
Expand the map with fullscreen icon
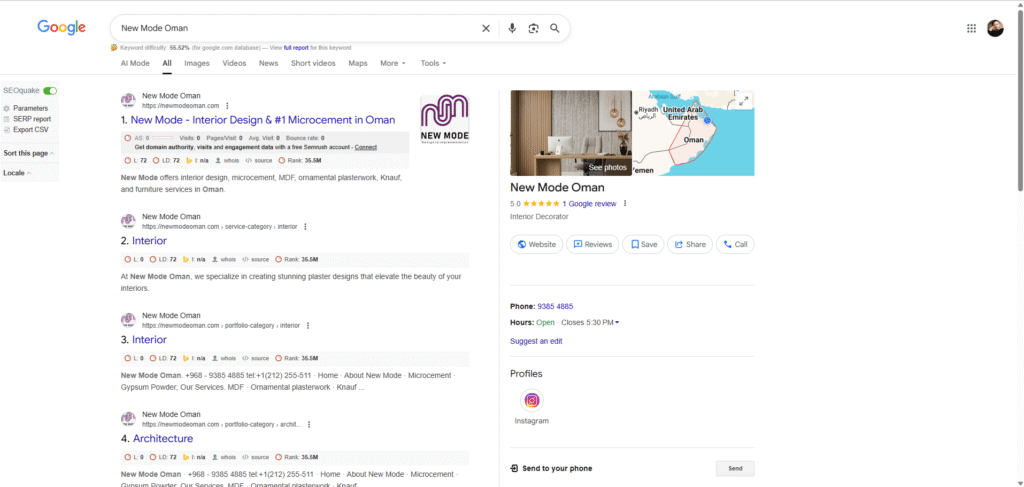coord(743,101)
